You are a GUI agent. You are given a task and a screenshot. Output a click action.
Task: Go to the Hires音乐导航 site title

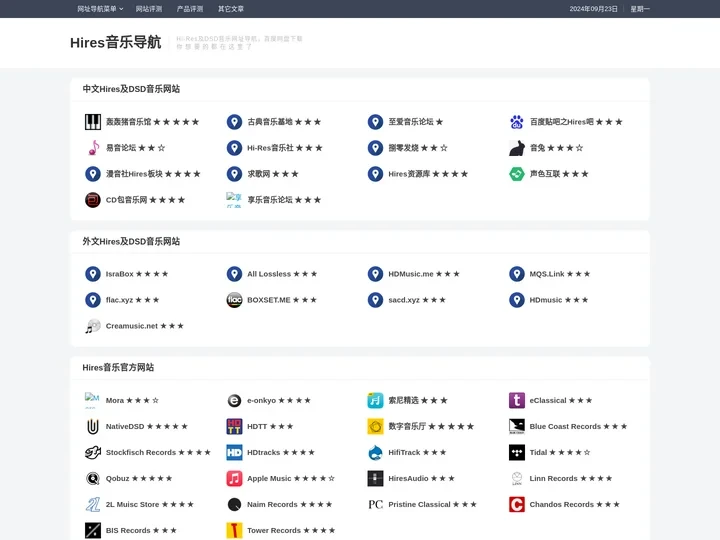pos(116,42)
